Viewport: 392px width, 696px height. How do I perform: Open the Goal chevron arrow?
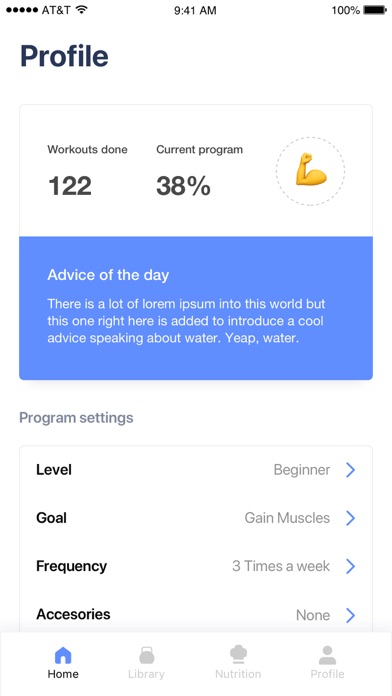[x=350, y=518]
